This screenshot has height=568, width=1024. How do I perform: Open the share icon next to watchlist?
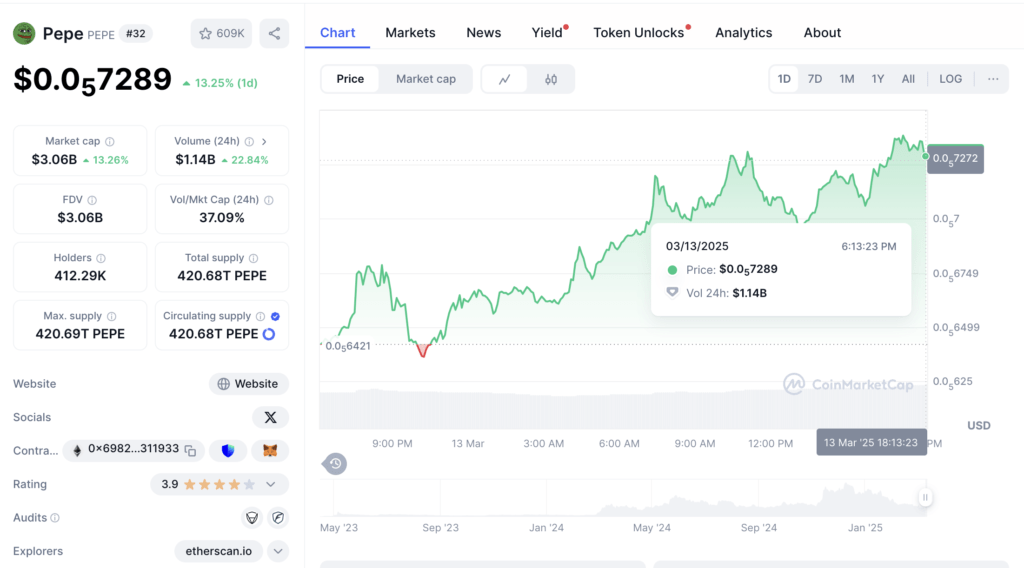274,33
